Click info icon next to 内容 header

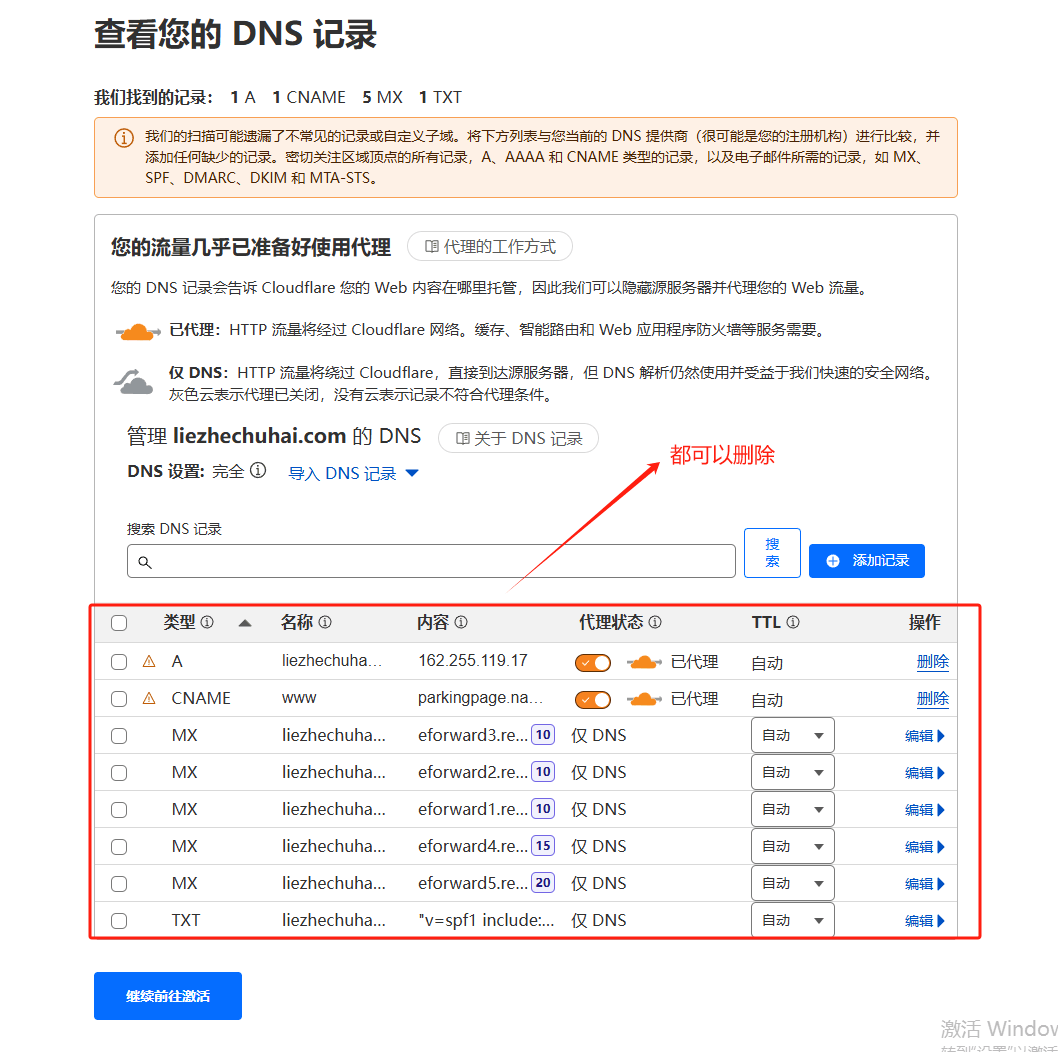(x=461, y=622)
